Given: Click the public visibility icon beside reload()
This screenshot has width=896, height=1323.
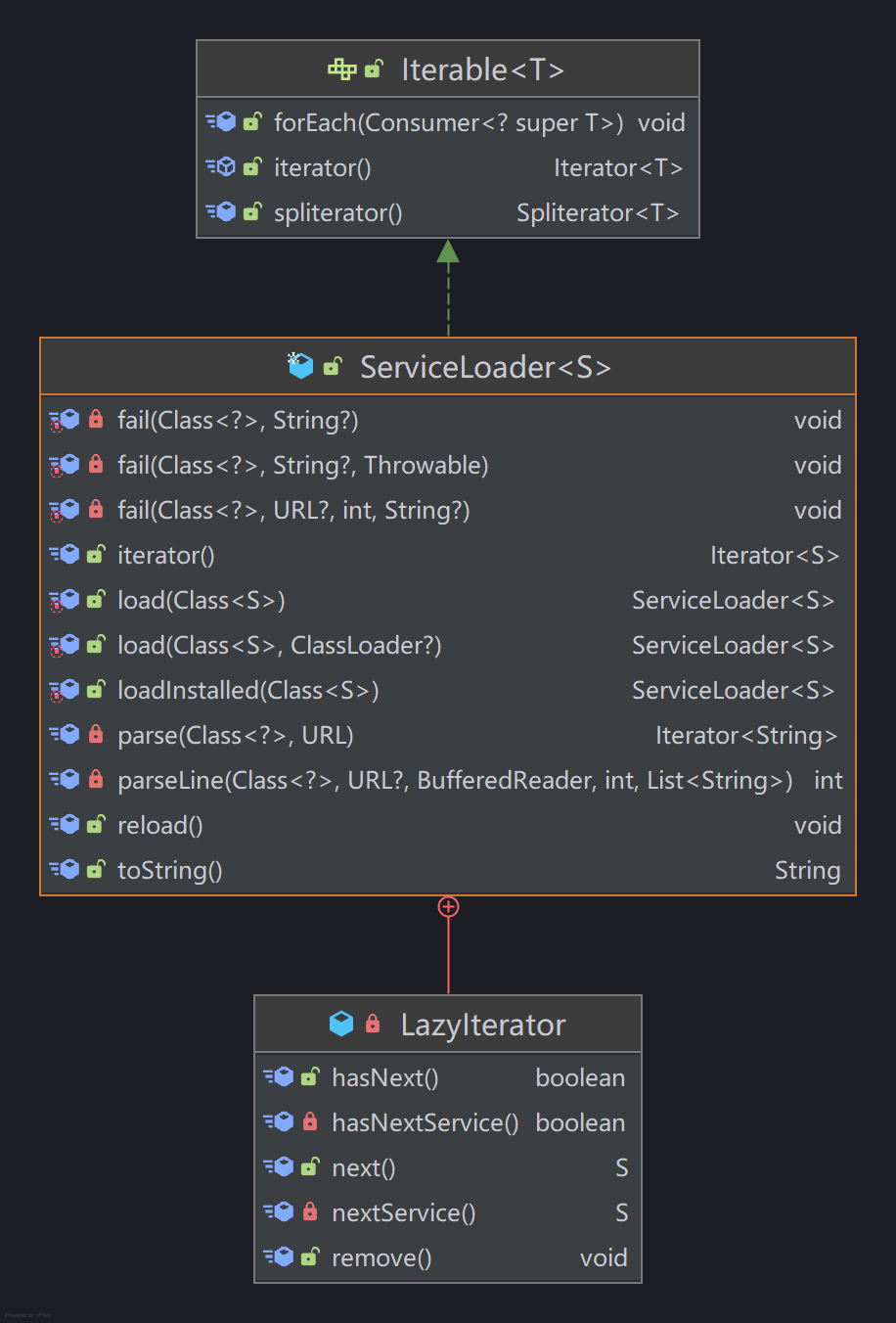Looking at the screenshot, I should [96, 824].
